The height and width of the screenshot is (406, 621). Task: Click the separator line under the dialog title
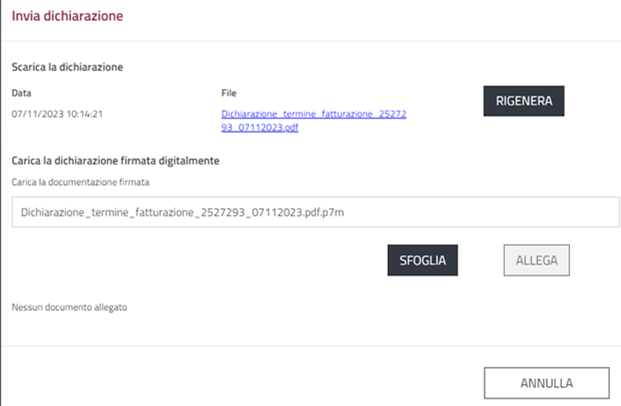[310, 41]
